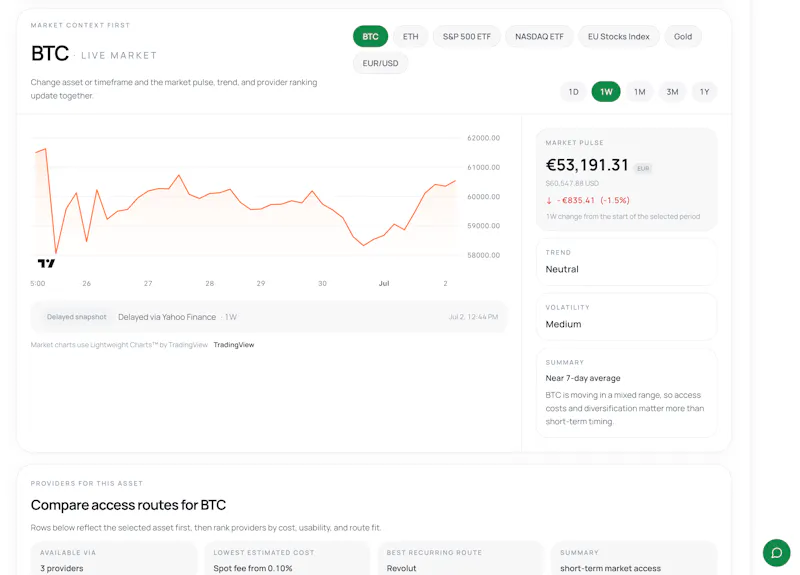The image size is (800, 575).
Task: Click the 58000.00 price axis label
Action: coord(483,255)
